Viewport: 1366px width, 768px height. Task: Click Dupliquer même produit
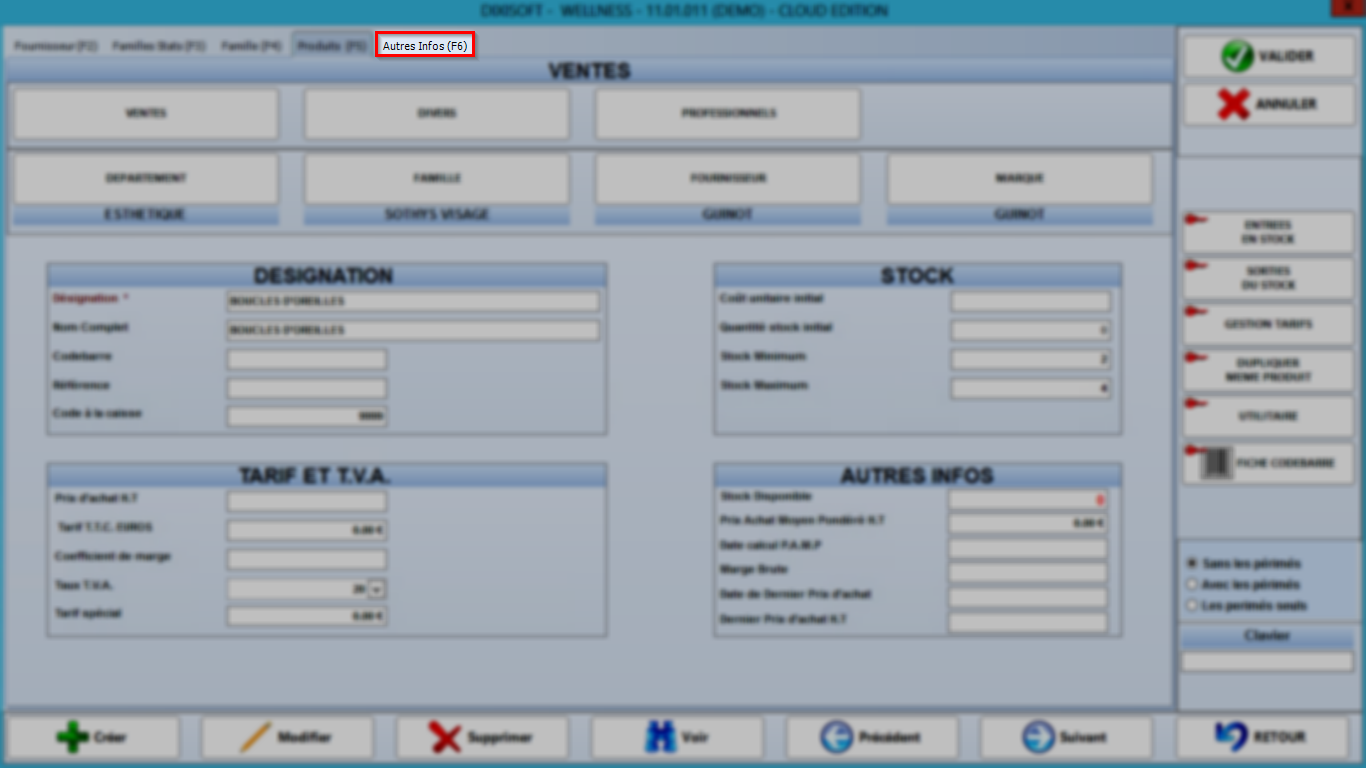(1268, 370)
